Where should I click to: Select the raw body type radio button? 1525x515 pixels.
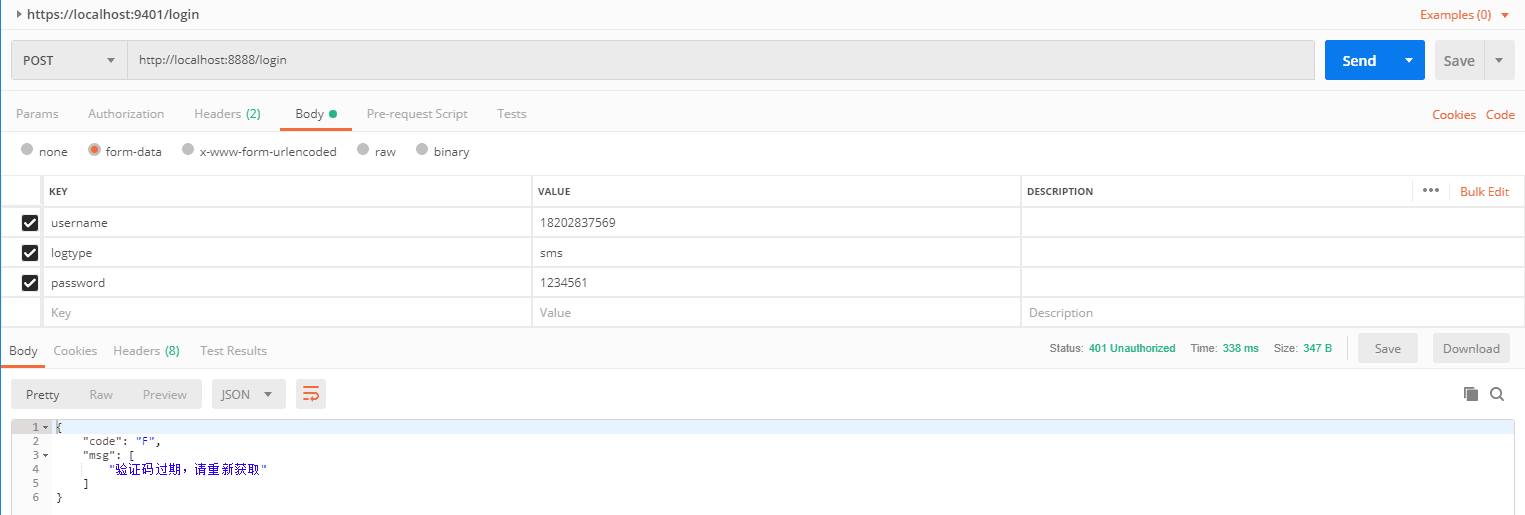click(363, 150)
